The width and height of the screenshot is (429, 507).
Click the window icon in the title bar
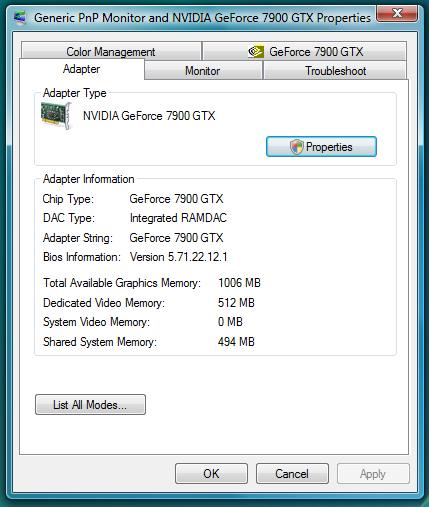point(20,17)
